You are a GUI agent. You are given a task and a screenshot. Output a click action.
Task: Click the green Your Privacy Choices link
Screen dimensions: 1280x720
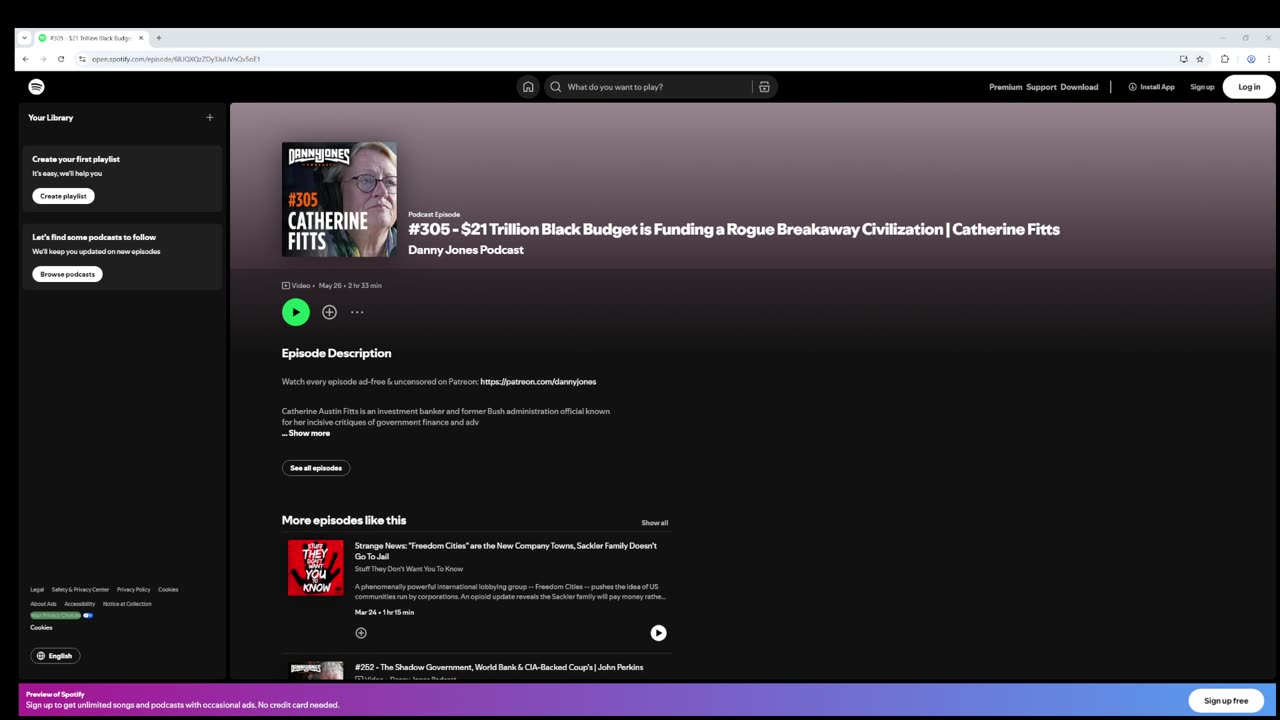[55, 615]
